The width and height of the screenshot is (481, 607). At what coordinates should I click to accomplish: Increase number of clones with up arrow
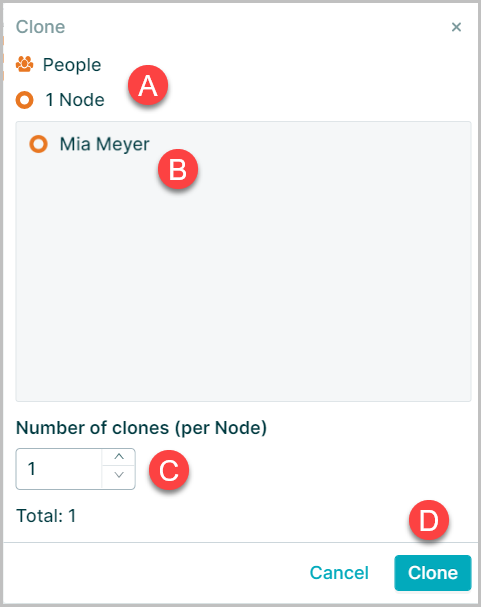[x=119, y=457]
